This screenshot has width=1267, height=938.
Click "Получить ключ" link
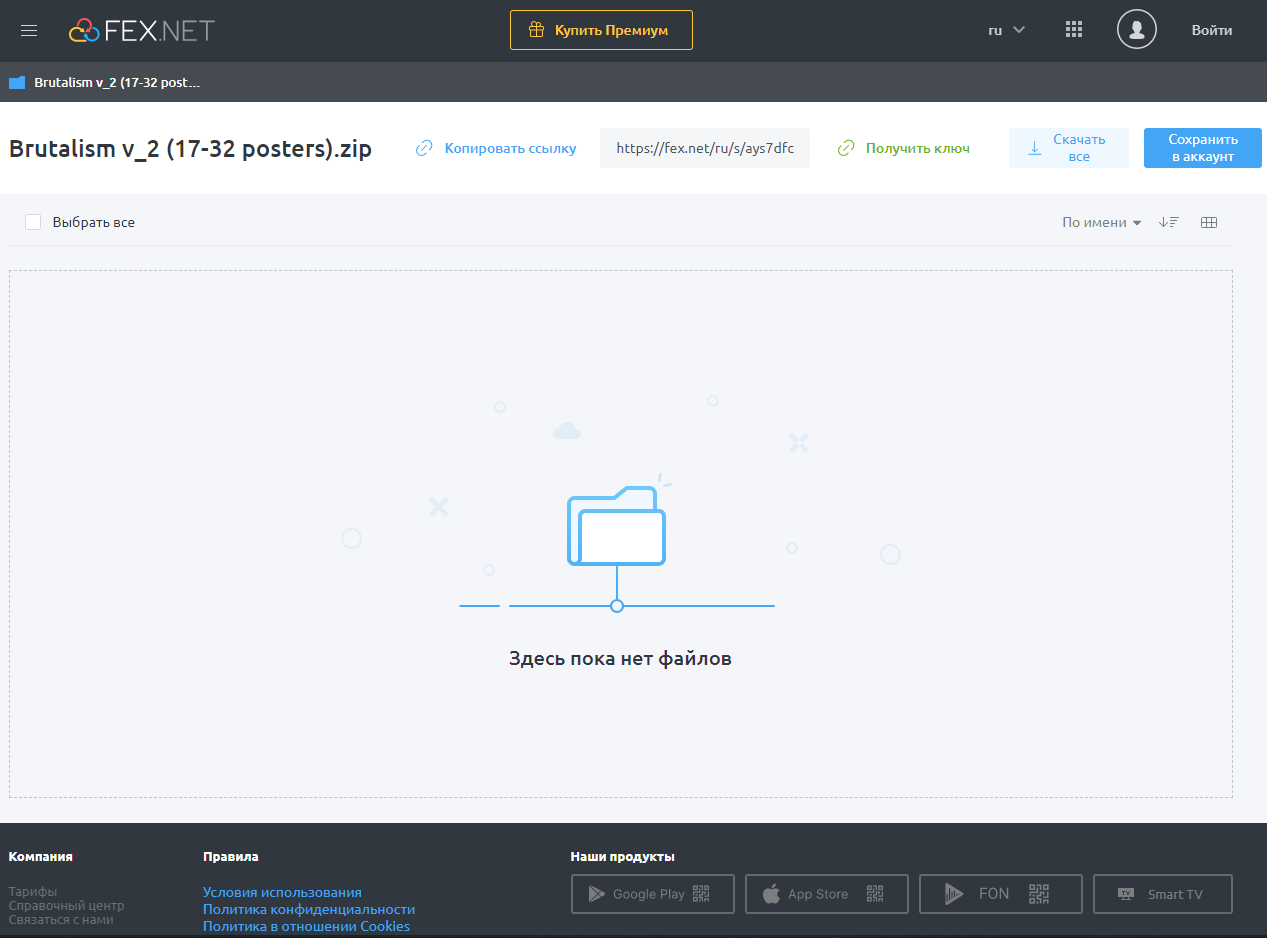(x=904, y=148)
